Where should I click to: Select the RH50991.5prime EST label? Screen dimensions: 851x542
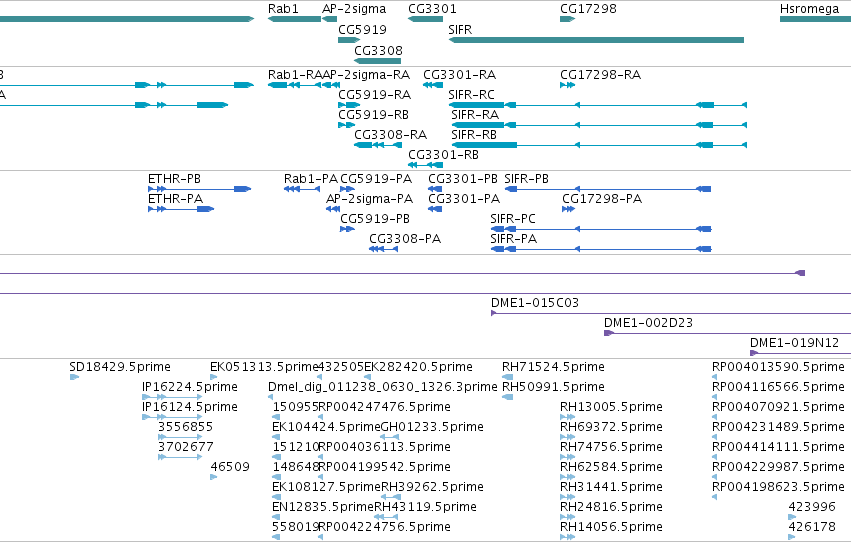click(x=553, y=387)
